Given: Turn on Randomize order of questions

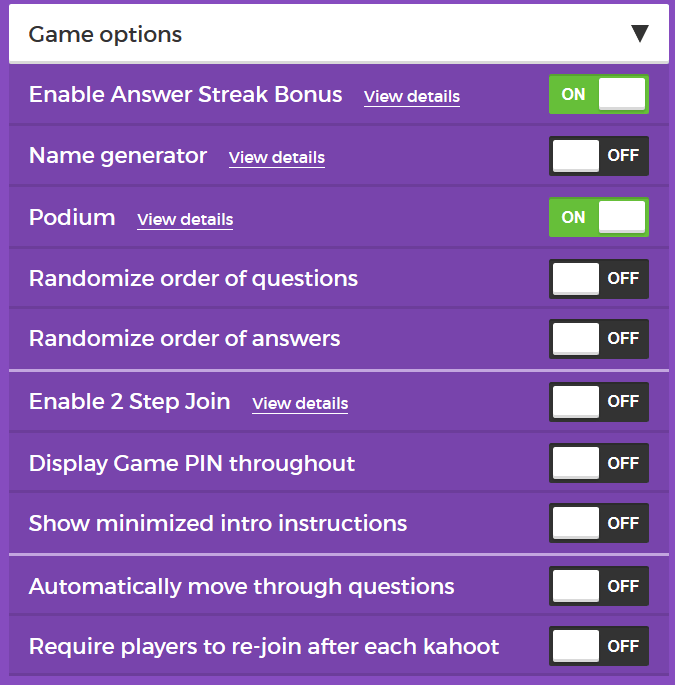Looking at the screenshot, I should [598, 279].
